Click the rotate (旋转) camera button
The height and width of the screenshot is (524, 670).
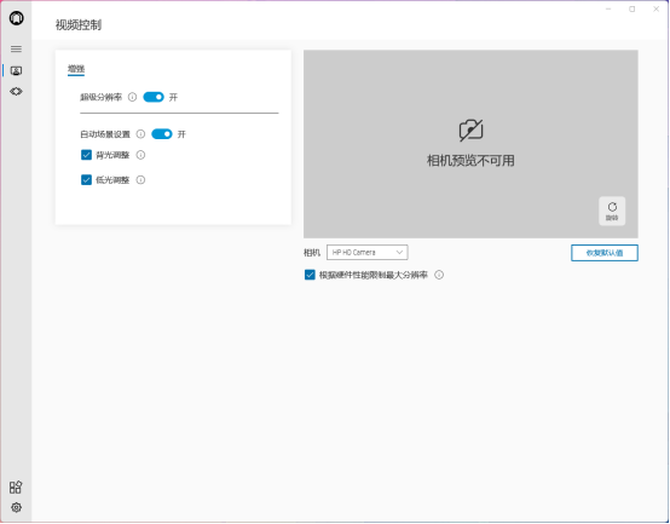click(612, 210)
